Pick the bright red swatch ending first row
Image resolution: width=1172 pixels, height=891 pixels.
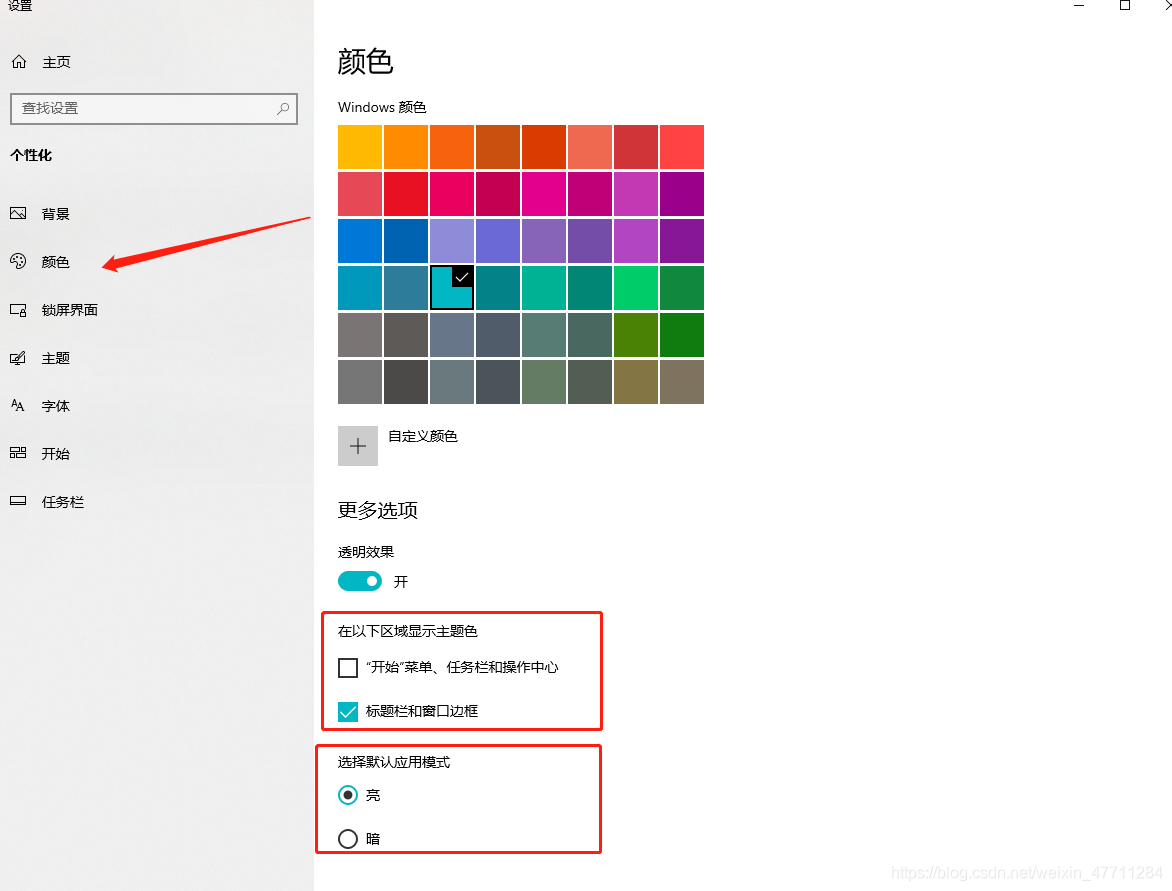pyautogui.click(x=682, y=147)
